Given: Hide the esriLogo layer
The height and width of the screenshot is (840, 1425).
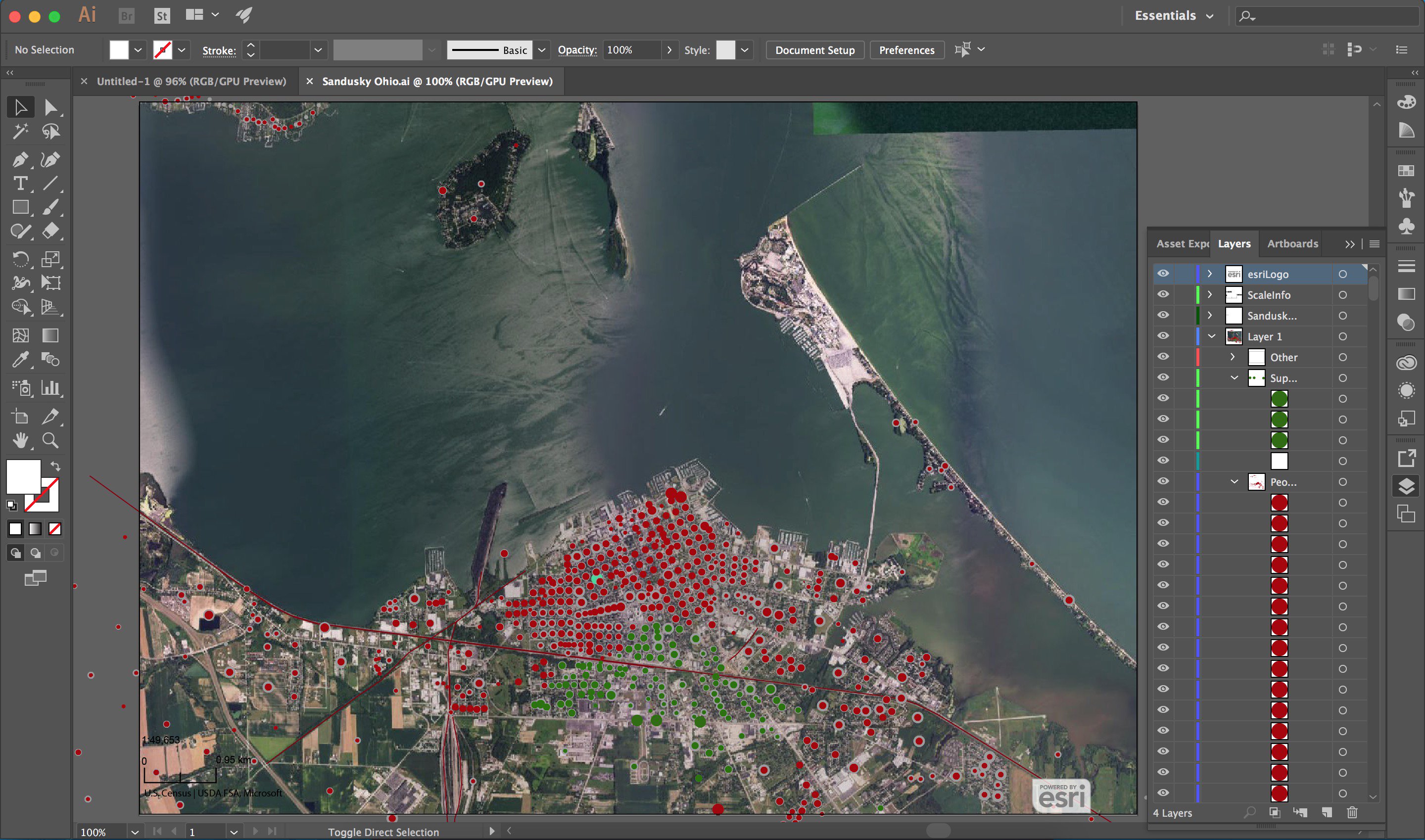Looking at the screenshot, I should tap(1163, 274).
